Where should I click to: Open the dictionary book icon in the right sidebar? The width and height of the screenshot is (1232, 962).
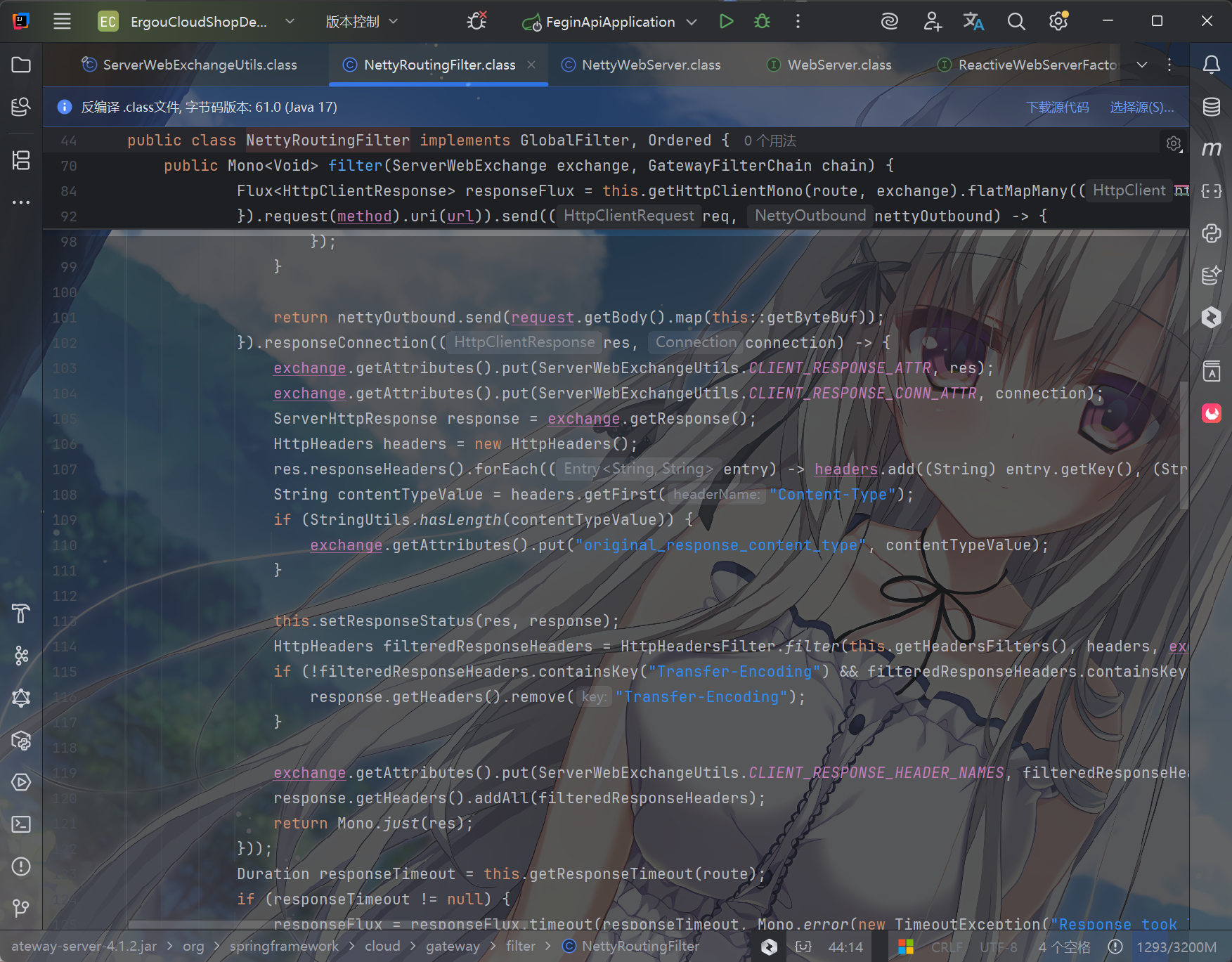pyautogui.click(x=1211, y=370)
